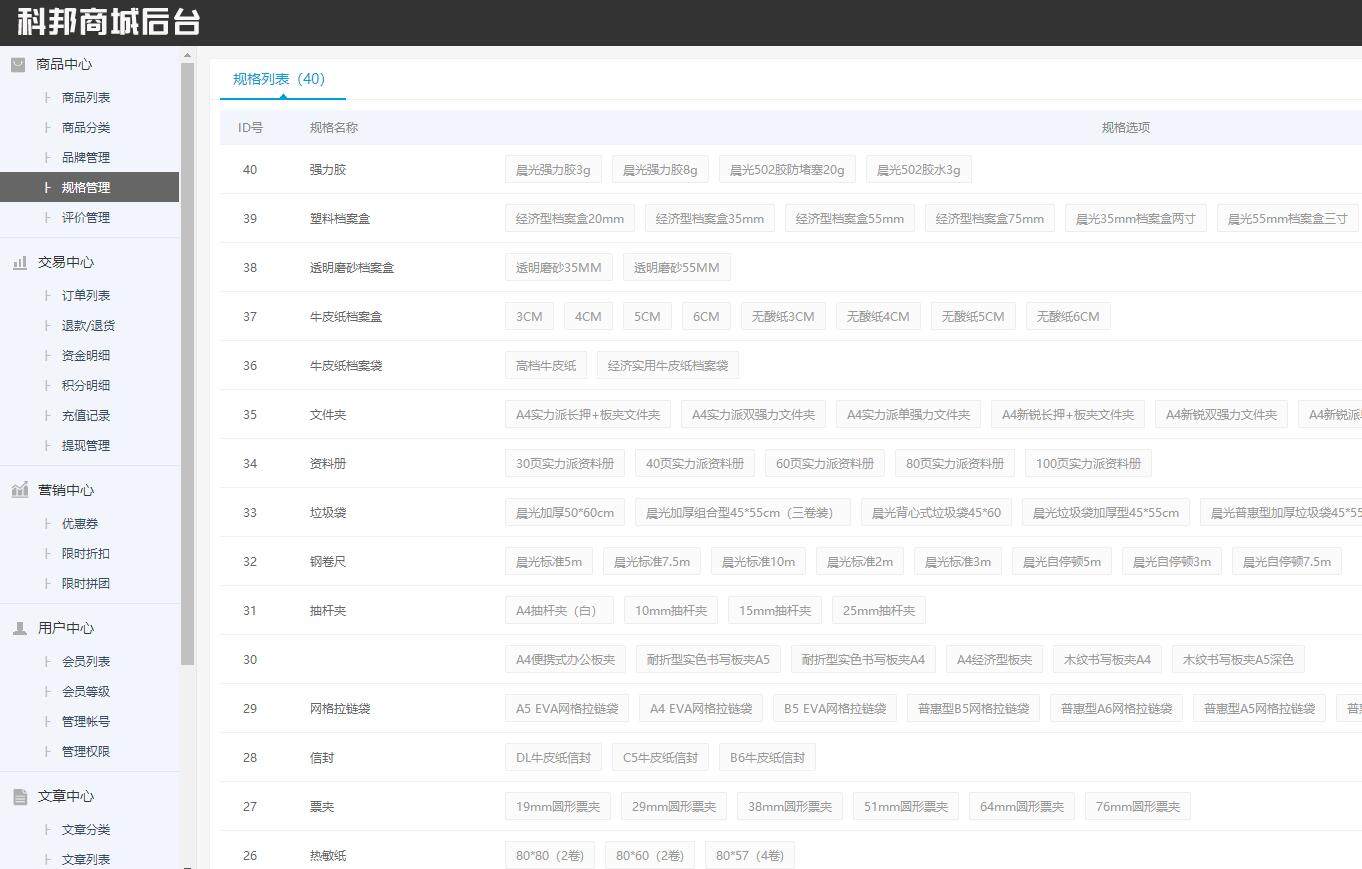Open 订单列表 under 交易中心
Screen dimensions: 1362x869
pyautogui.click(x=86, y=296)
